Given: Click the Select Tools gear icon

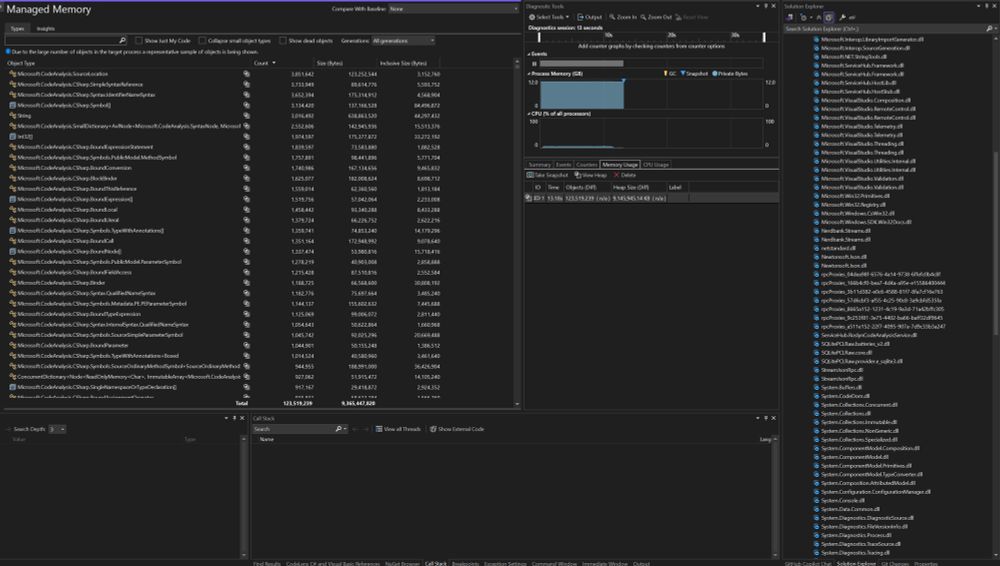Looking at the screenshot, I should 532,17.
